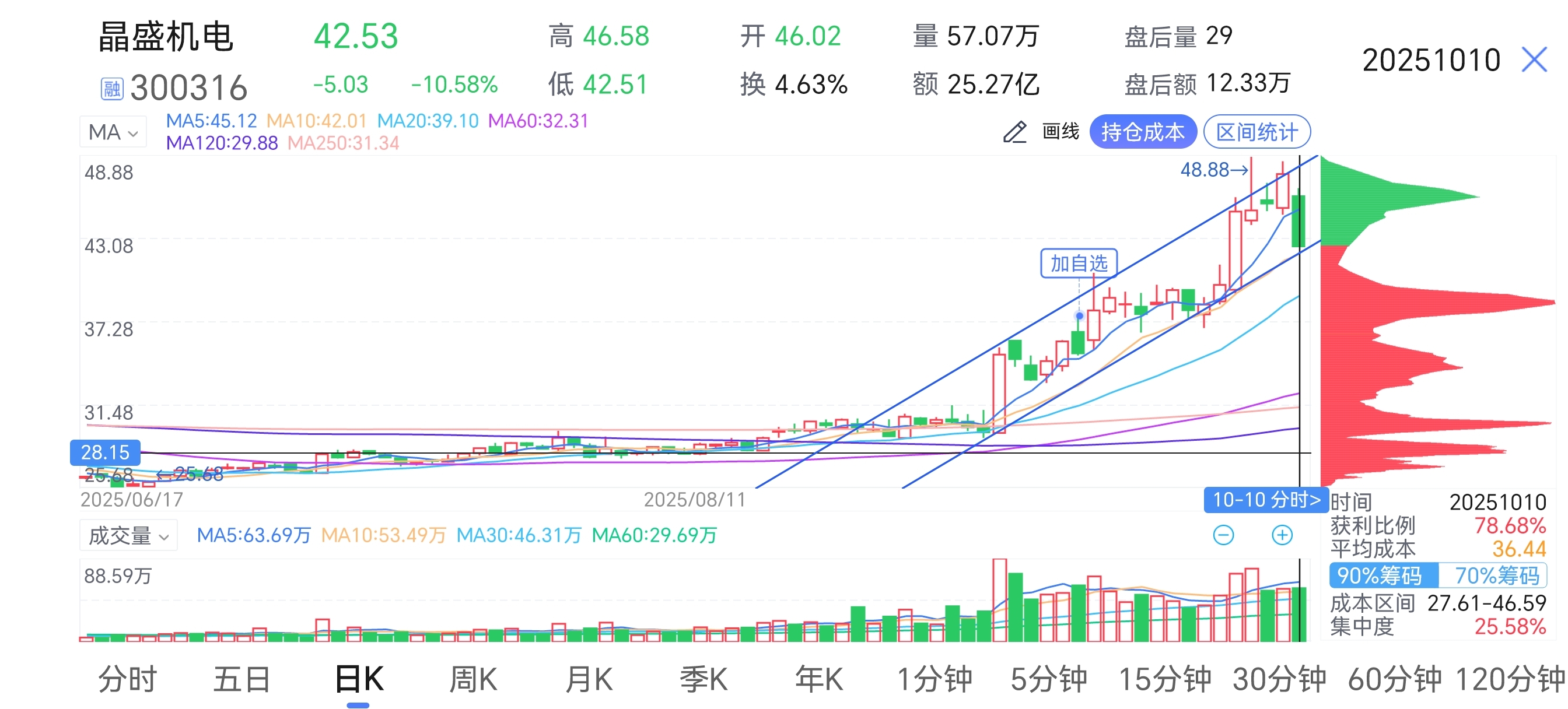The width and height of the screenshot is (1568, 709).
Task: Select the 90%筹码 chip option
Action: pos(1383,575)
